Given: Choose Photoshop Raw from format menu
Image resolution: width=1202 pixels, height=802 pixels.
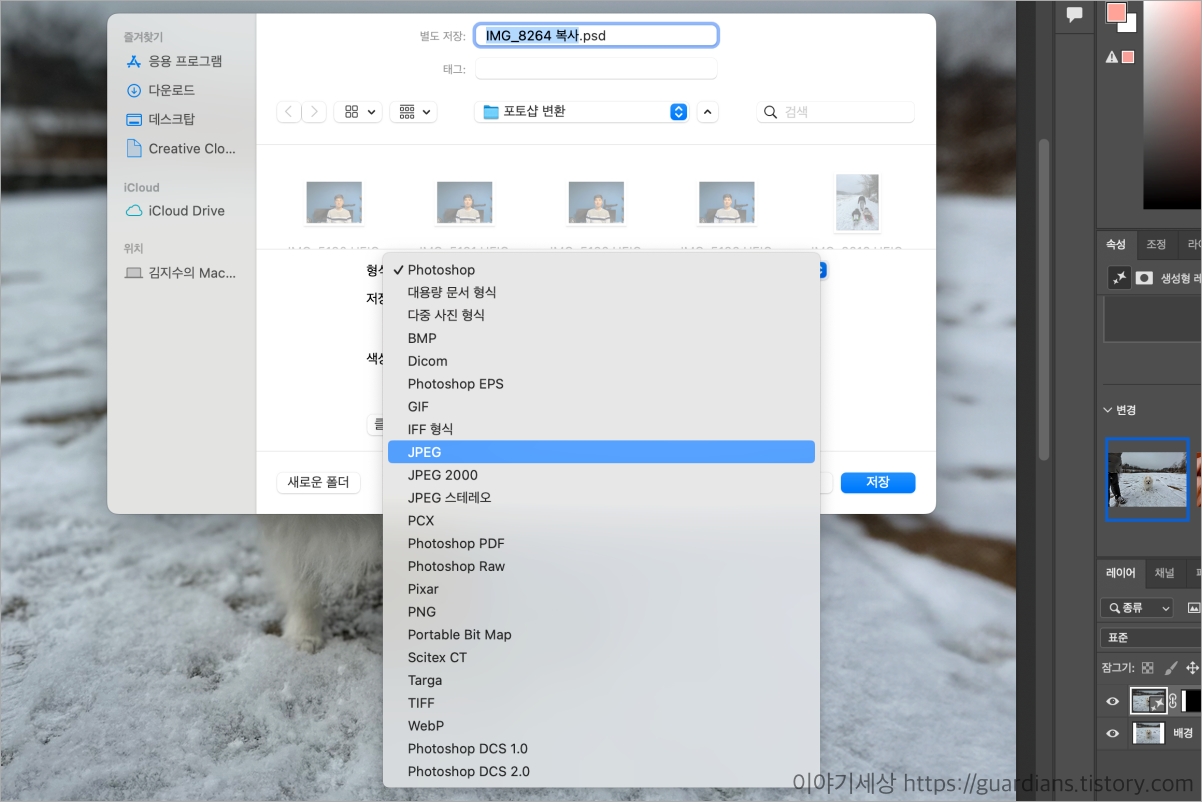Looking at the screenshot, I should [601, 566].
